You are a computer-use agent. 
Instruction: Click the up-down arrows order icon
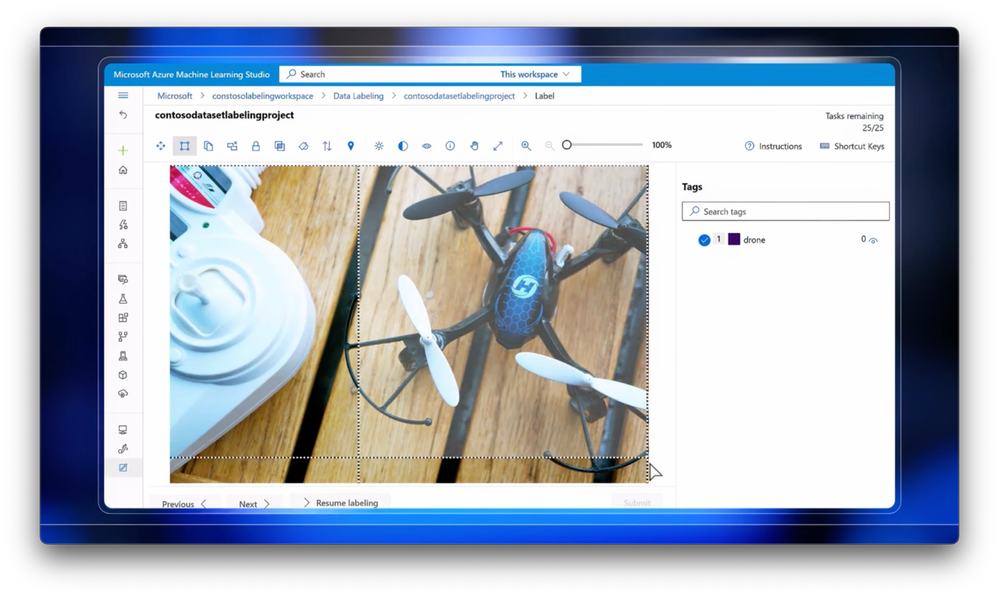coord(327,146)
